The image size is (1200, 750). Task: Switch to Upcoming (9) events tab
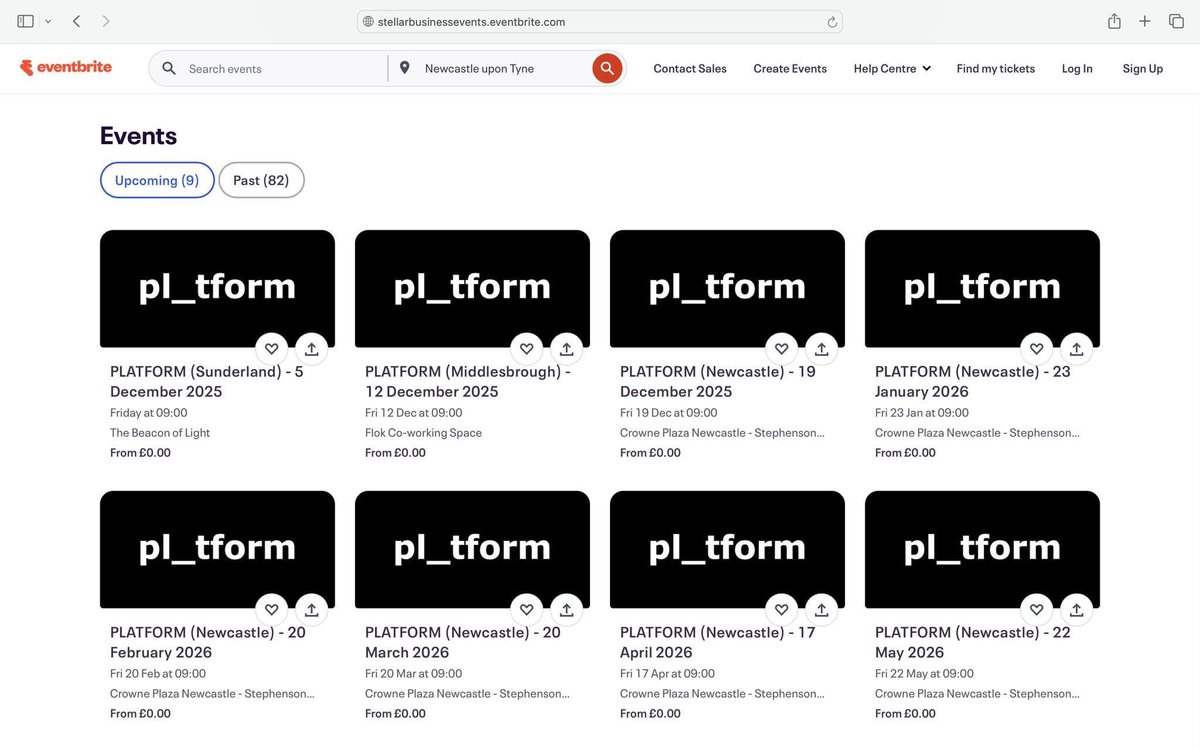[157, 180]
